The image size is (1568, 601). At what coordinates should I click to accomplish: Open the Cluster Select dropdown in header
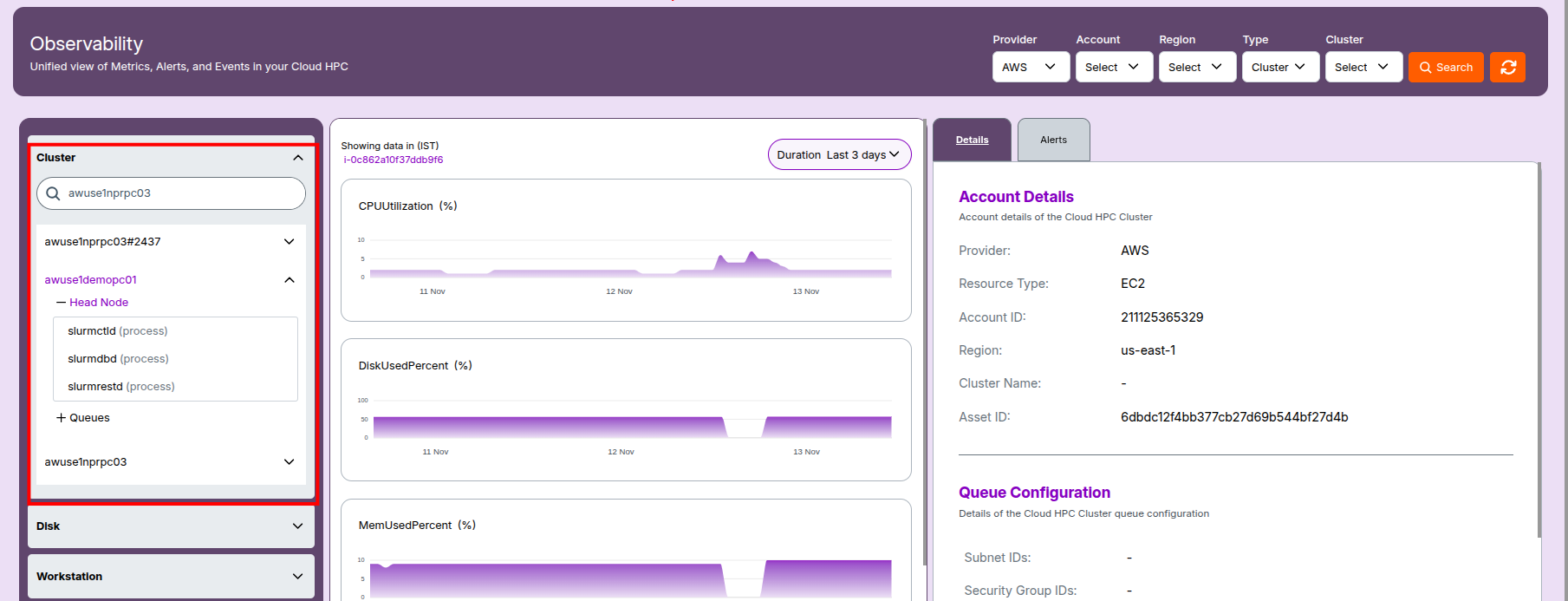[x=1363, y=67]
